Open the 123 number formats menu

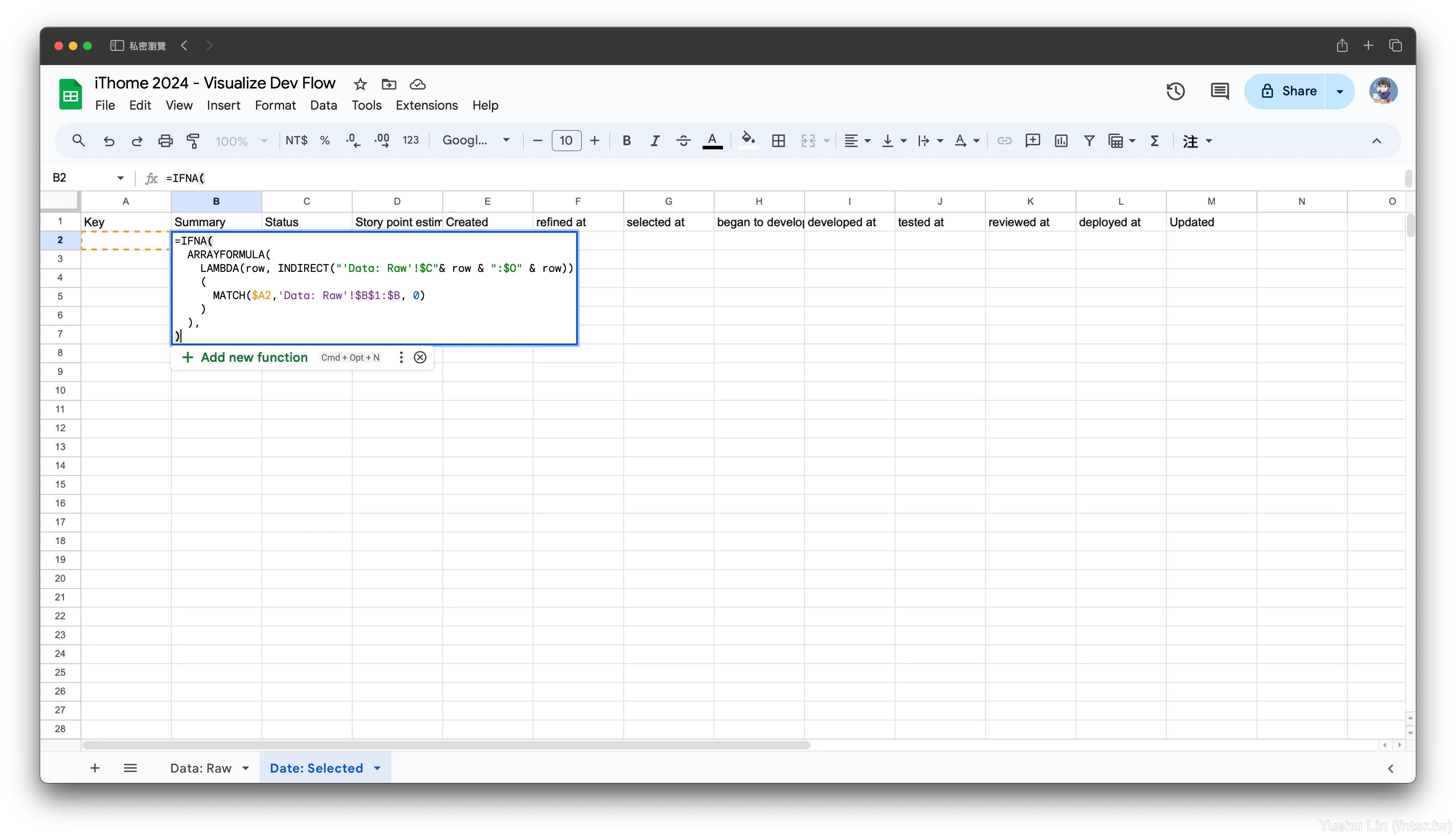click(411, 141)
